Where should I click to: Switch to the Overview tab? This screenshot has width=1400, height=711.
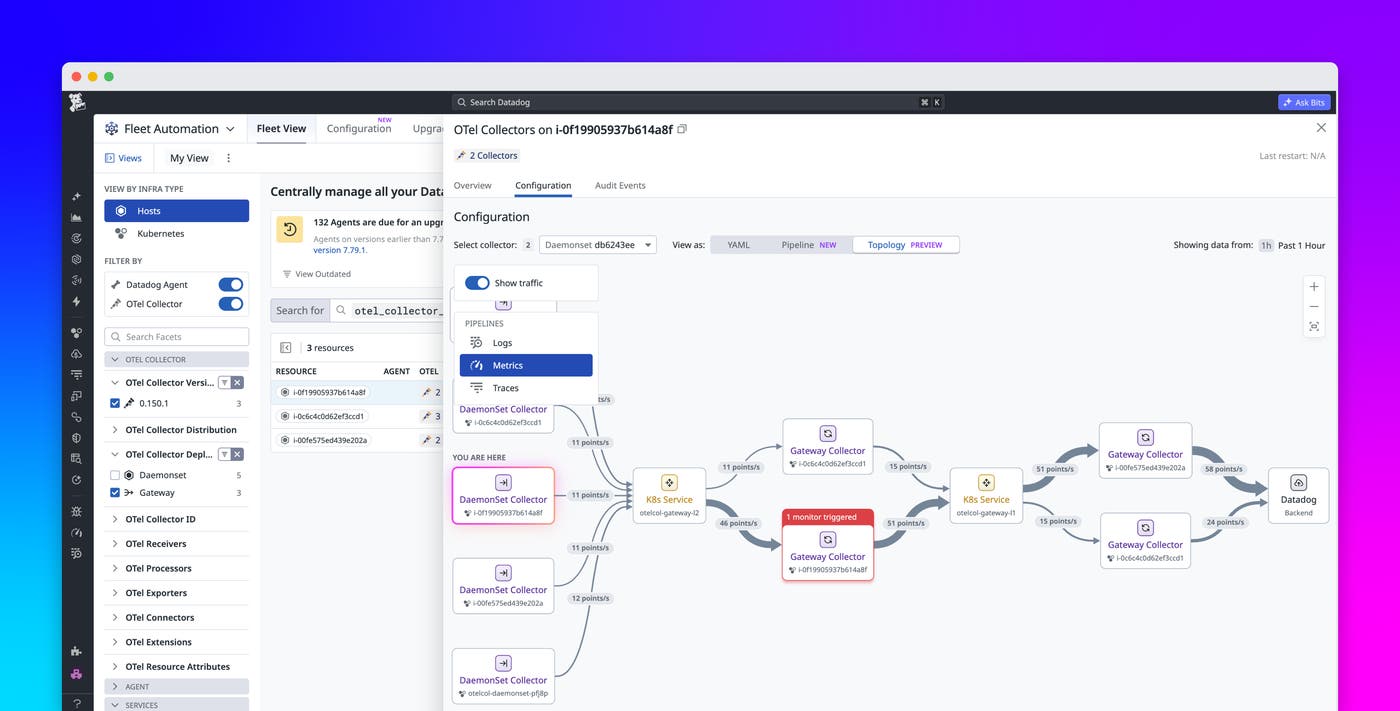click(x=472, y=185)
